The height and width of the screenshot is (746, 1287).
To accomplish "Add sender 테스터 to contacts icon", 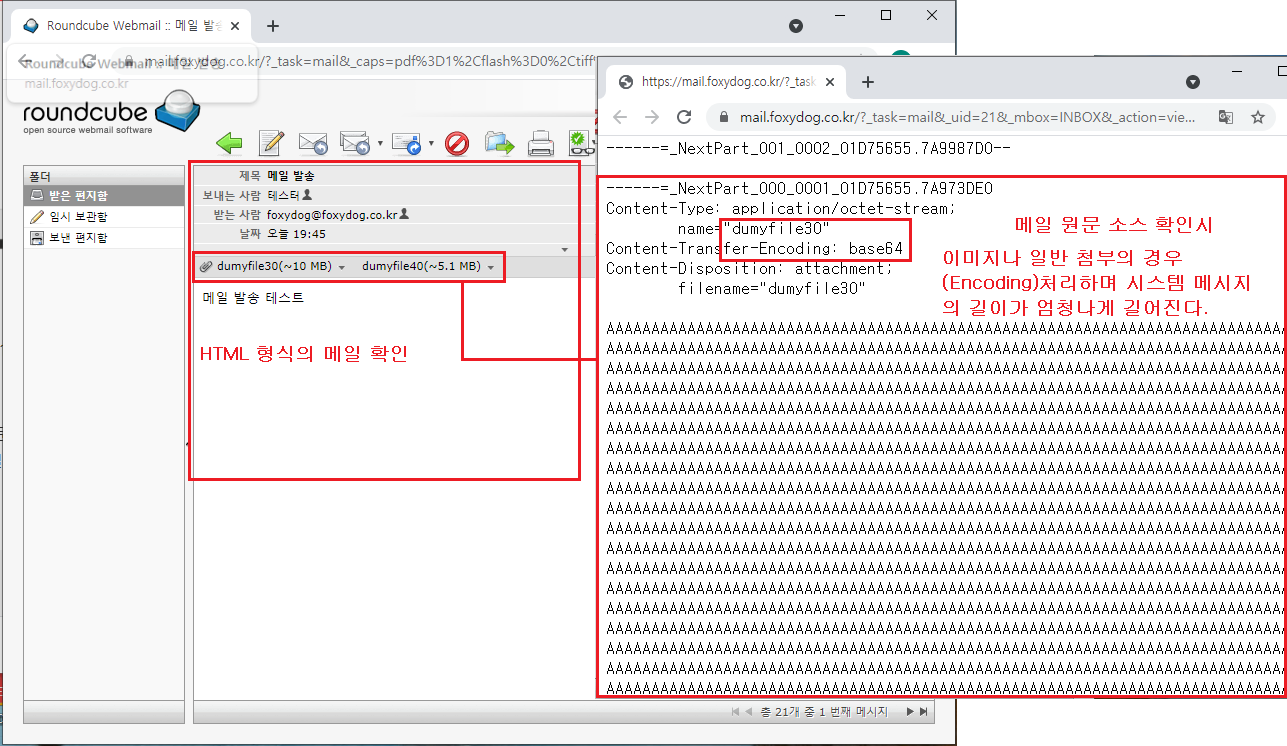I will [307, 195].
